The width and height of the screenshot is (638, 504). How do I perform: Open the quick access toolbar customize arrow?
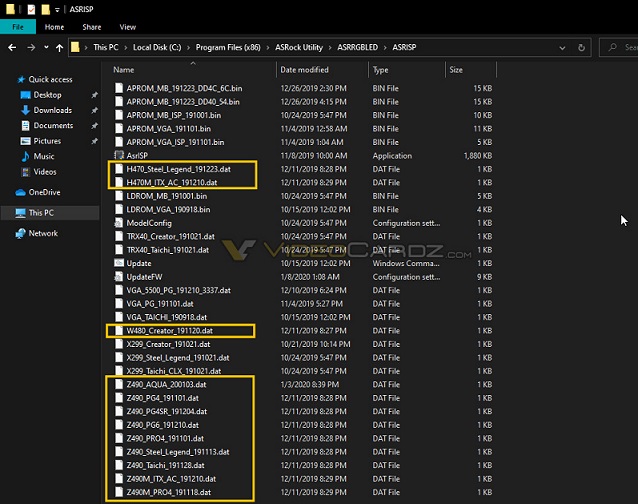pyautogui.click(x=57, y=9)
